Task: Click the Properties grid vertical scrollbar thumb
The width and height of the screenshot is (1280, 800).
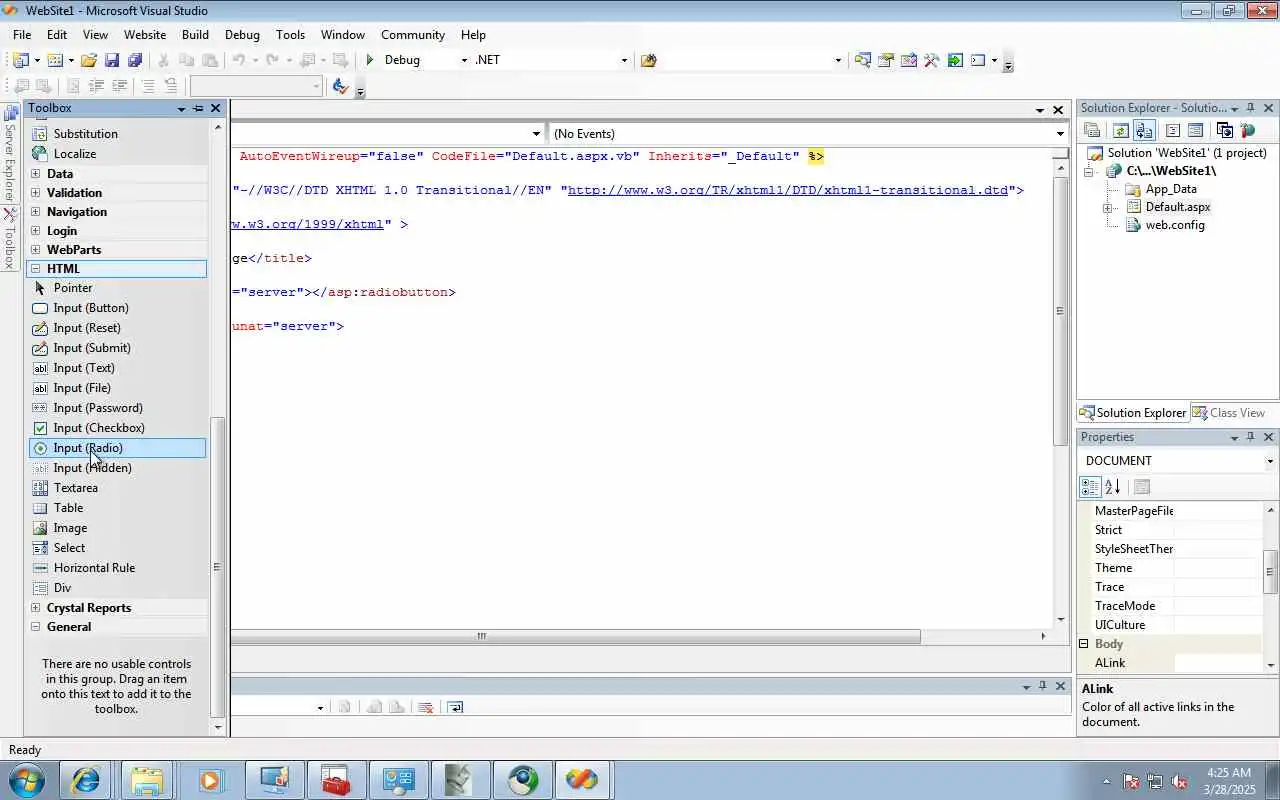Action: click(1271, 572)
